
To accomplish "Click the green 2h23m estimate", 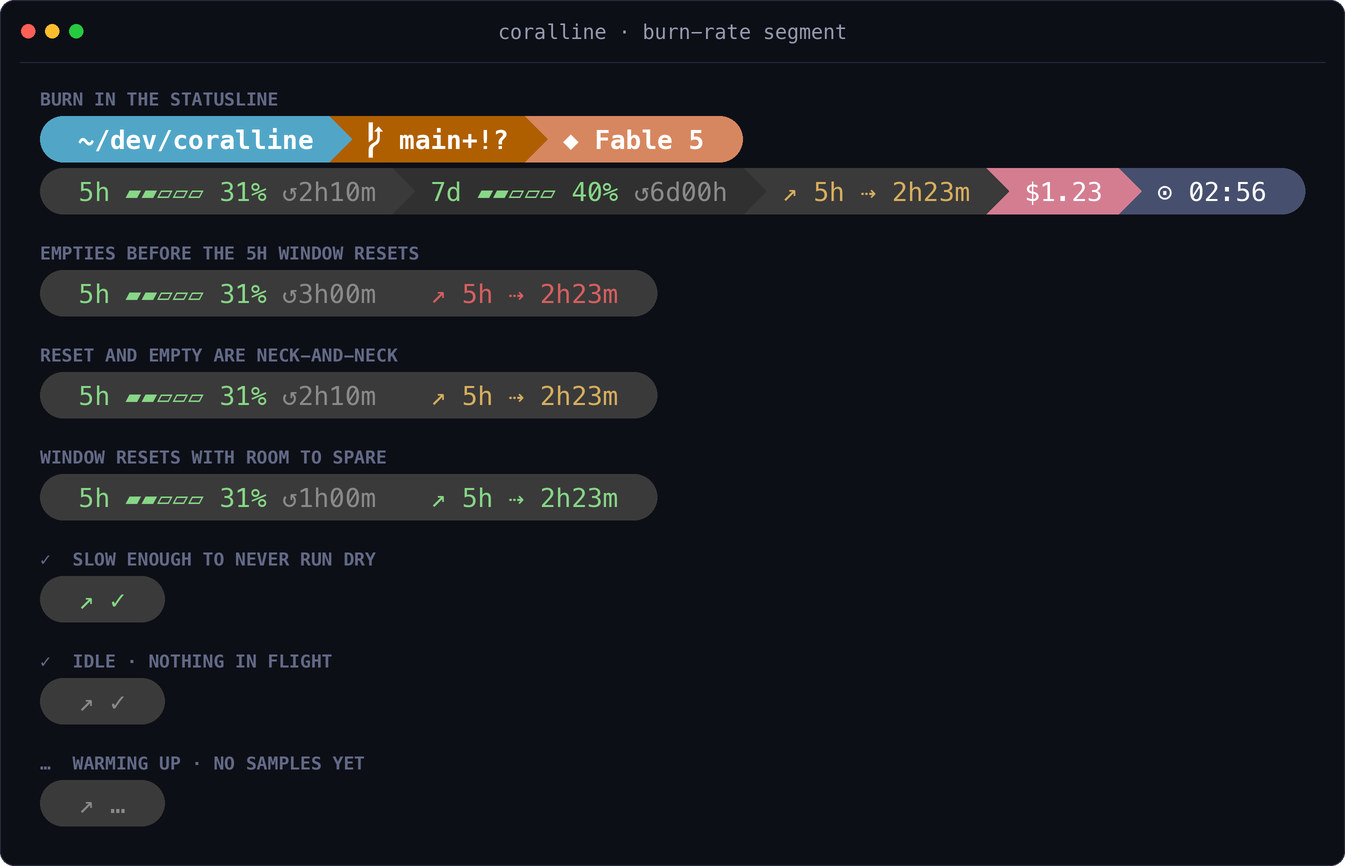I will click(x=579, y=498).
